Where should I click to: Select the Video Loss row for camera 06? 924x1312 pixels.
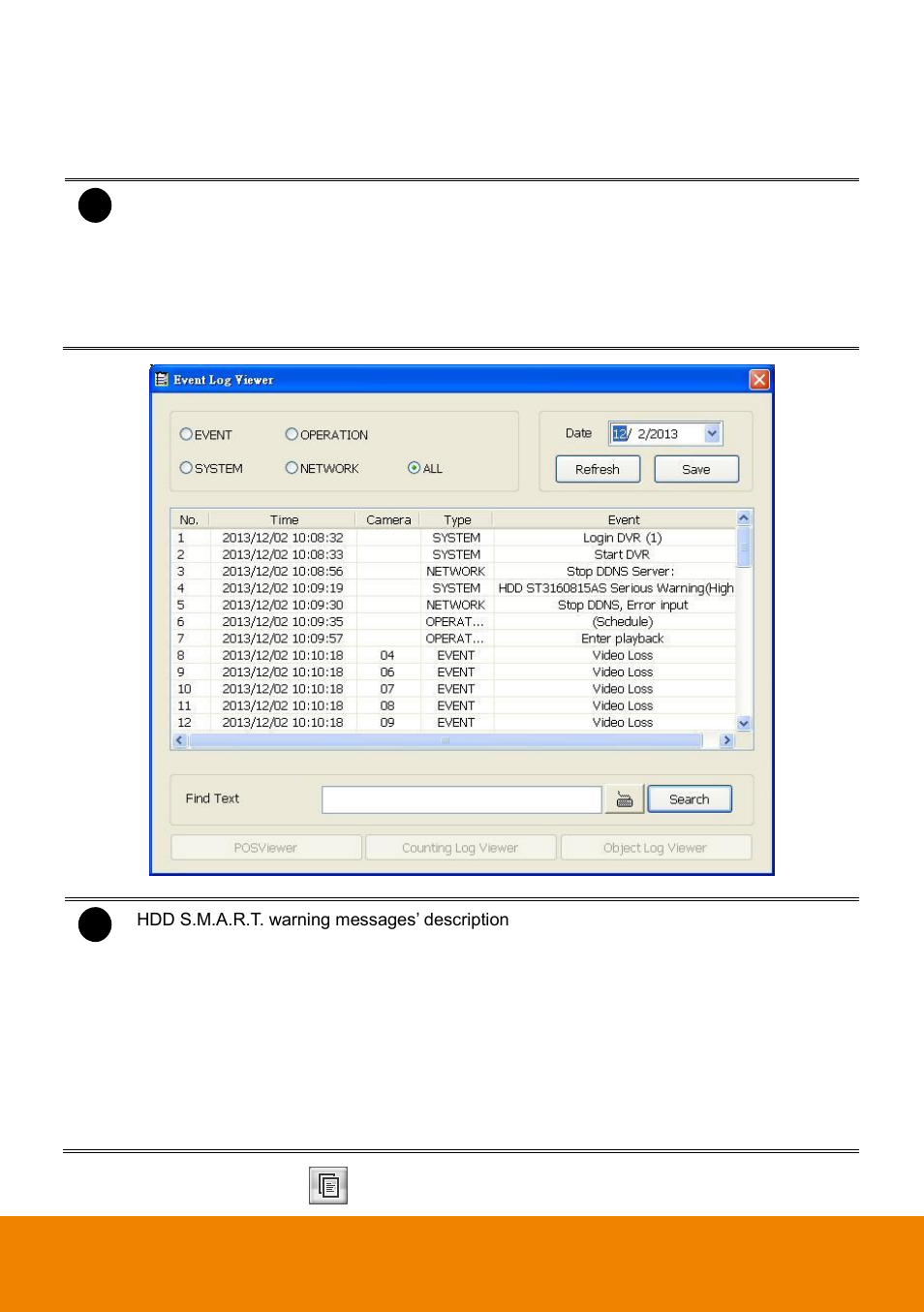pyautogui.click(x=453, y=672)
